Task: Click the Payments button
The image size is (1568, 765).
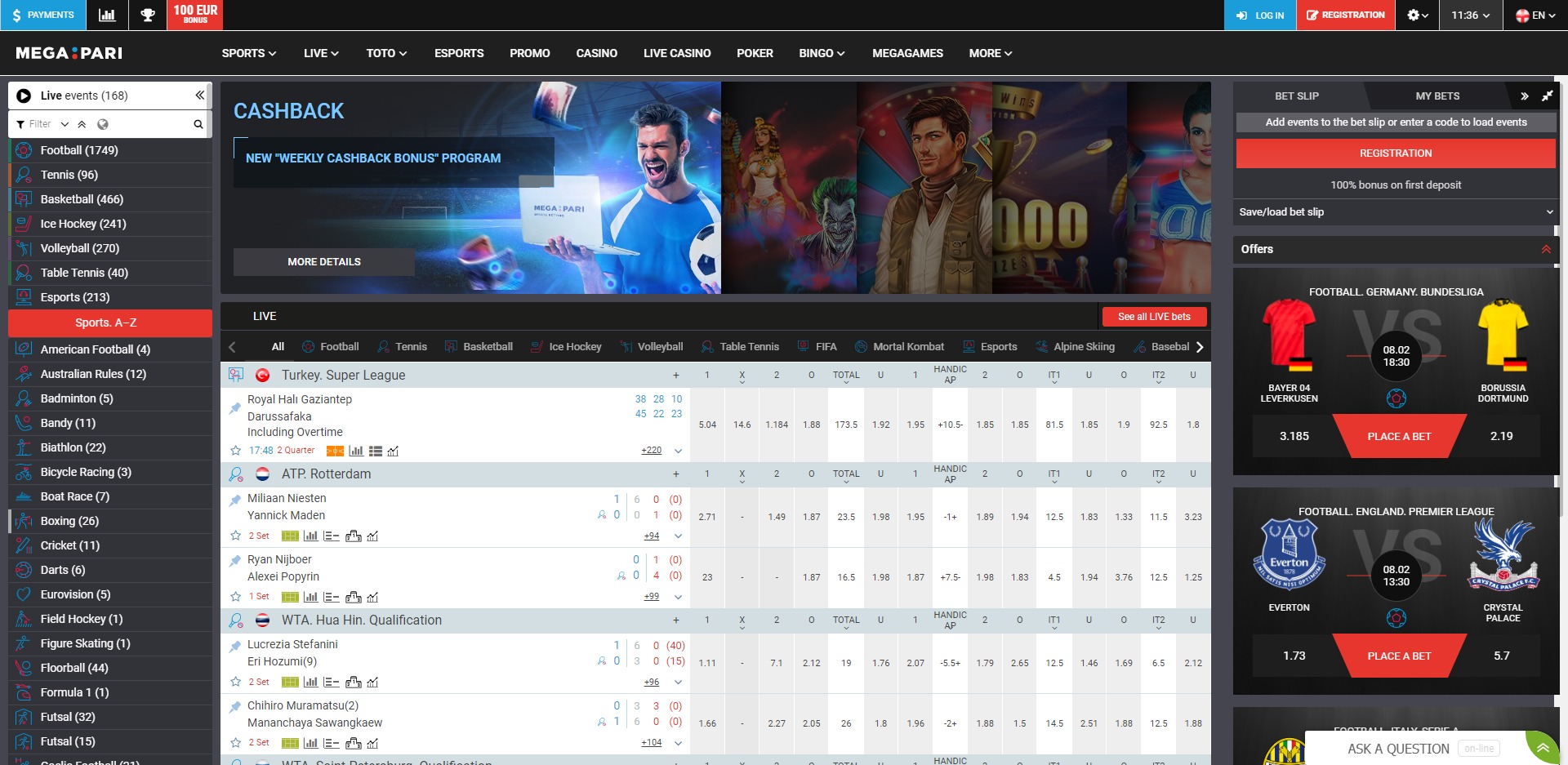Action: tap(42, 15)
